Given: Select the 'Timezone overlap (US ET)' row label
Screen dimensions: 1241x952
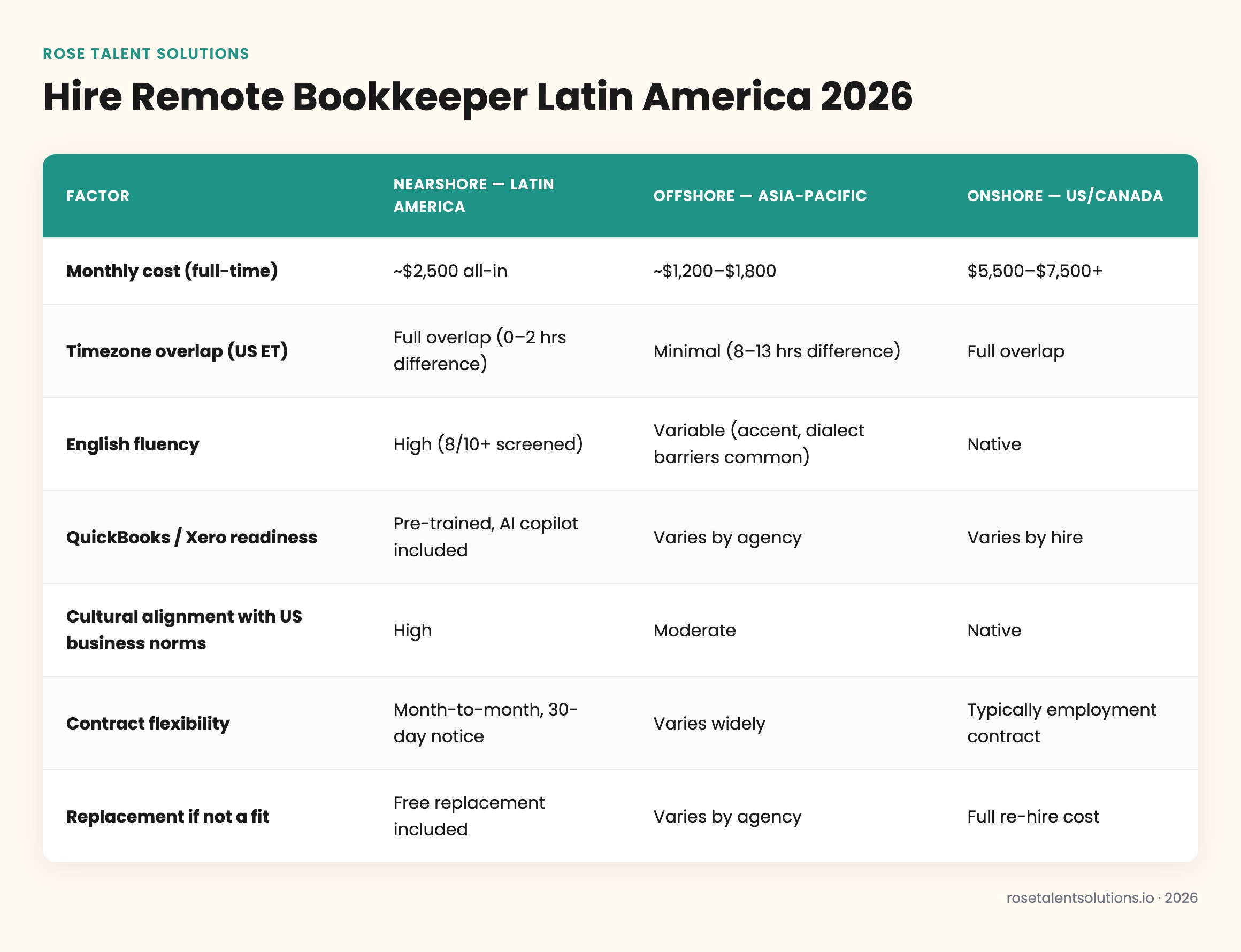Looking at the screenshot, I should coord(177,351).
